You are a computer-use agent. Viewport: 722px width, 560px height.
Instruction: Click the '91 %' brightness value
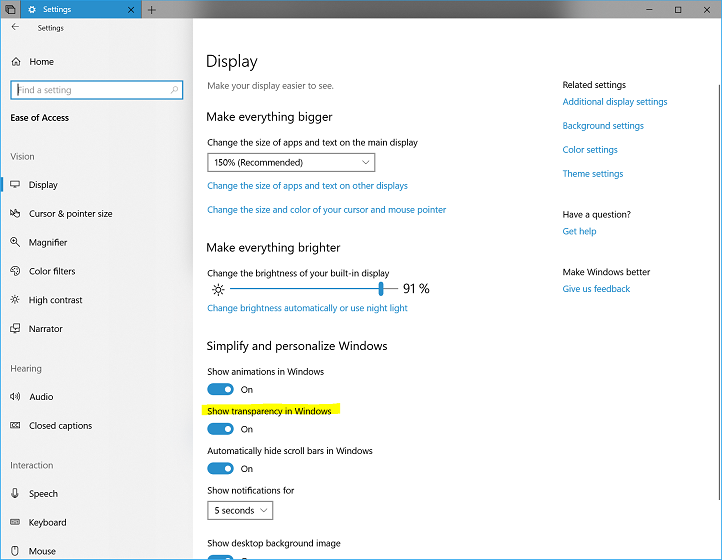(416, 289)
